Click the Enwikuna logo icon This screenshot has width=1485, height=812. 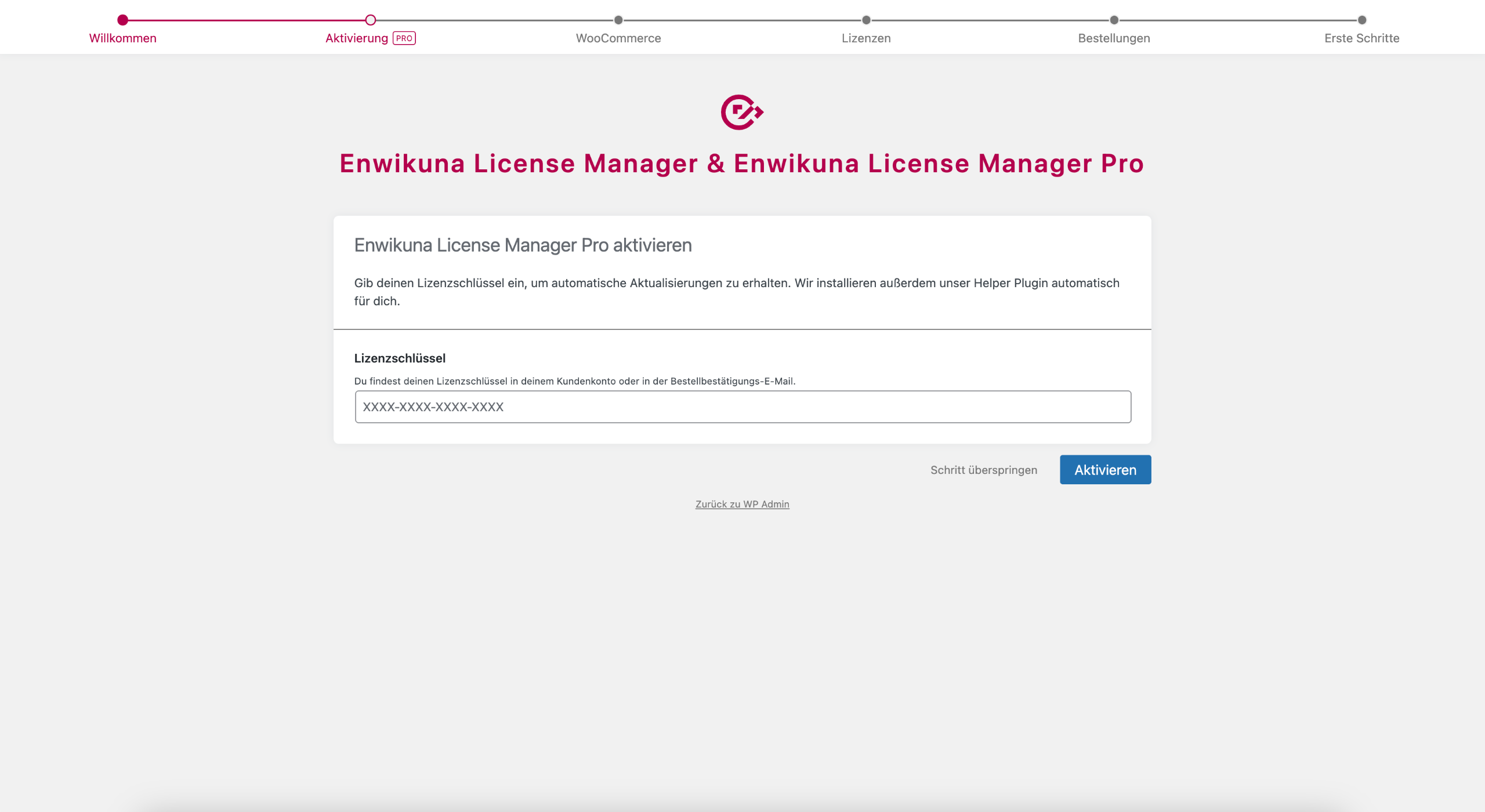click(x=742, y=112)
